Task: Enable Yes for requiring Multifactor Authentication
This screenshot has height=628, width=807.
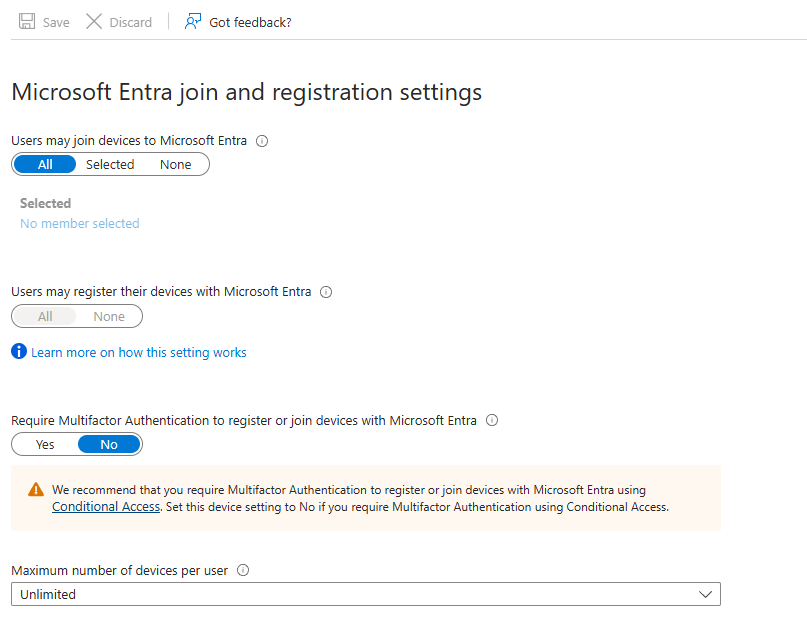Action: click(x=44, y=444)
